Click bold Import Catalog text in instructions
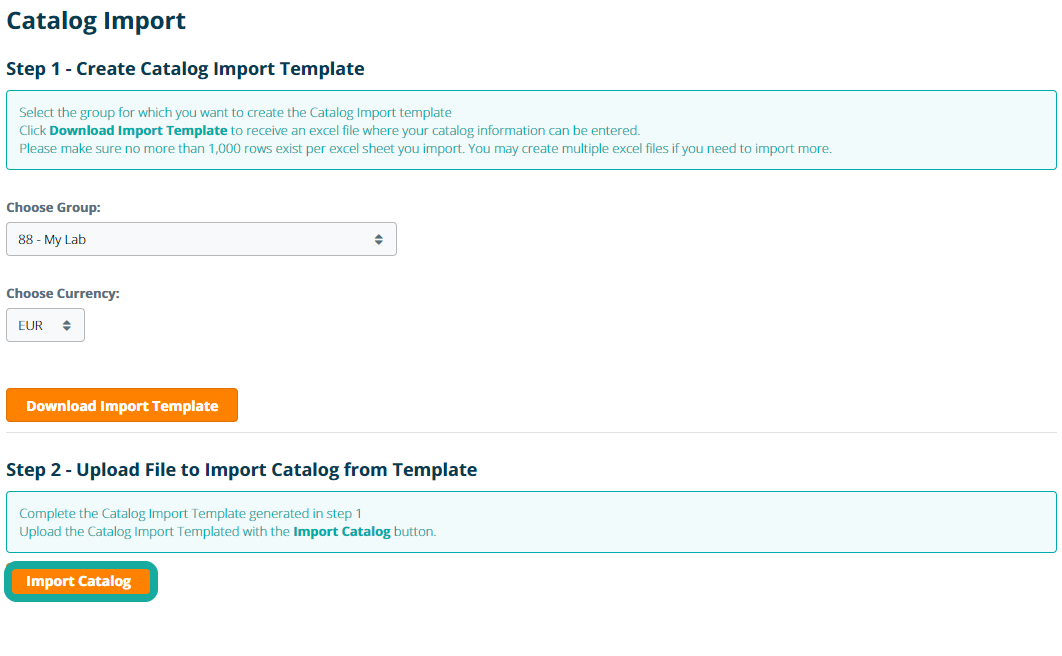 pos(342,531)
